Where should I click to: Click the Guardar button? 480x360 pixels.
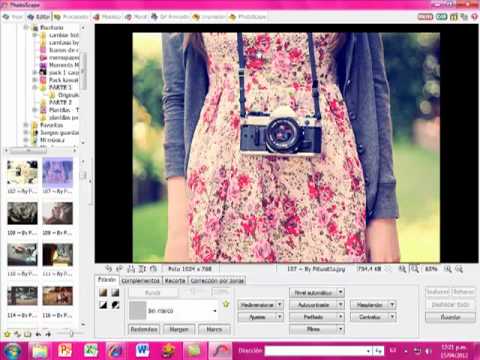click(x=450, y=317)
